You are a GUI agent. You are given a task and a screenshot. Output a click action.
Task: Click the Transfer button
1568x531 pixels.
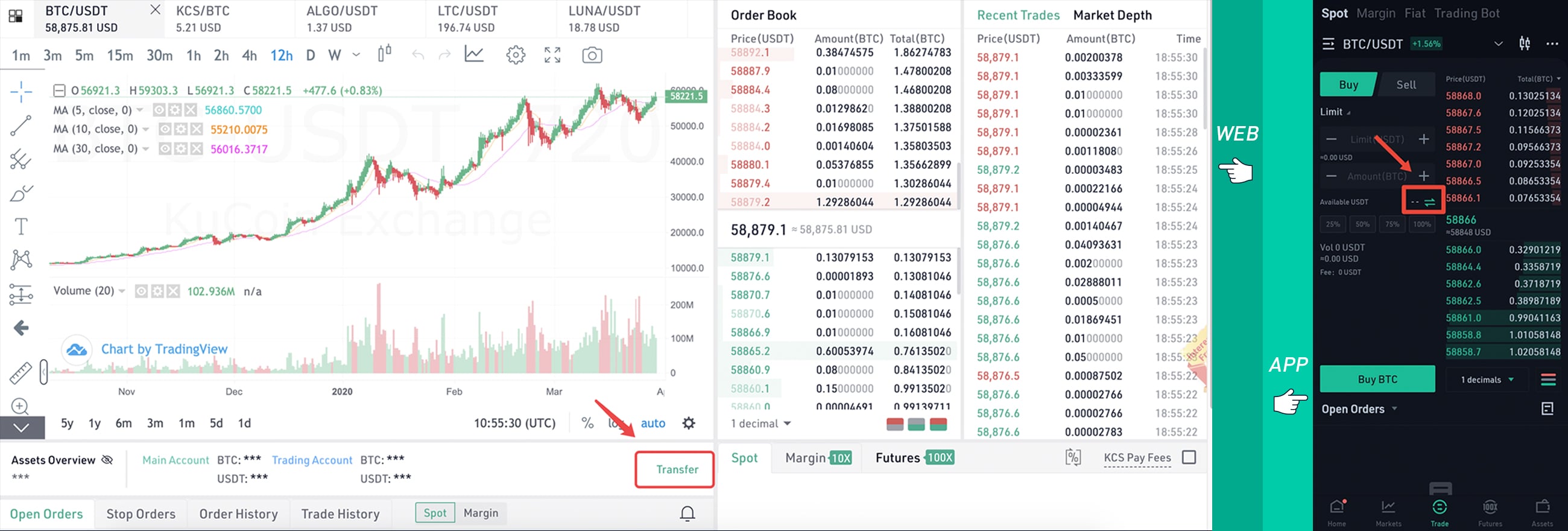tap(677, 469)
